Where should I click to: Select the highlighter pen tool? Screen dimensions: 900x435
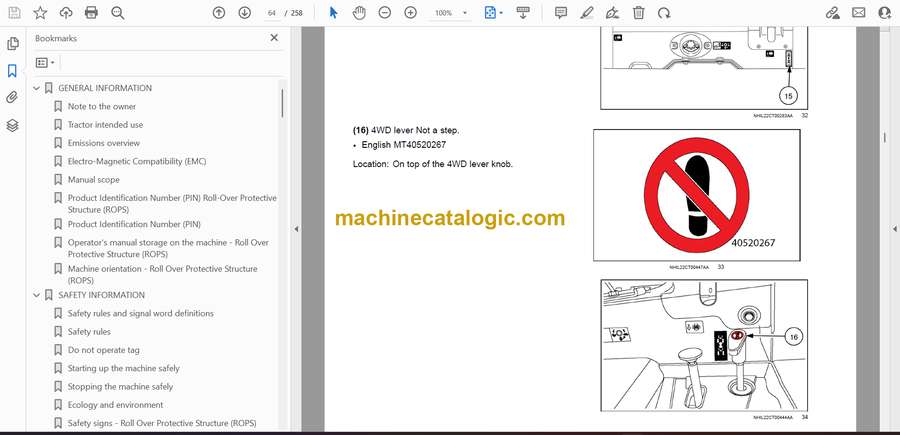pos(587,13)
